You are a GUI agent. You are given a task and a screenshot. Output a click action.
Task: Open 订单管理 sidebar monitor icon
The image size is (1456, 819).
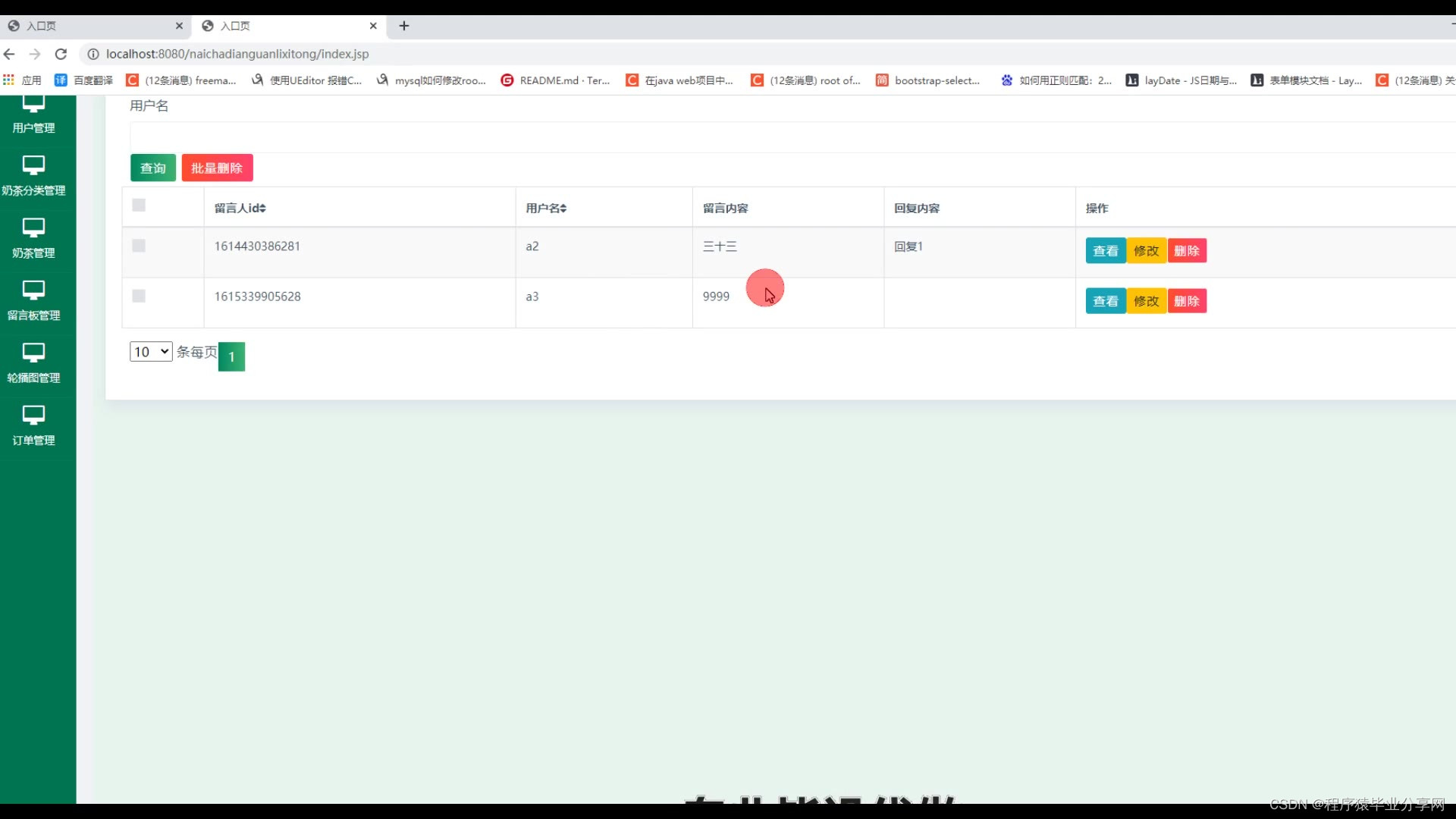(x=33, y=414)
